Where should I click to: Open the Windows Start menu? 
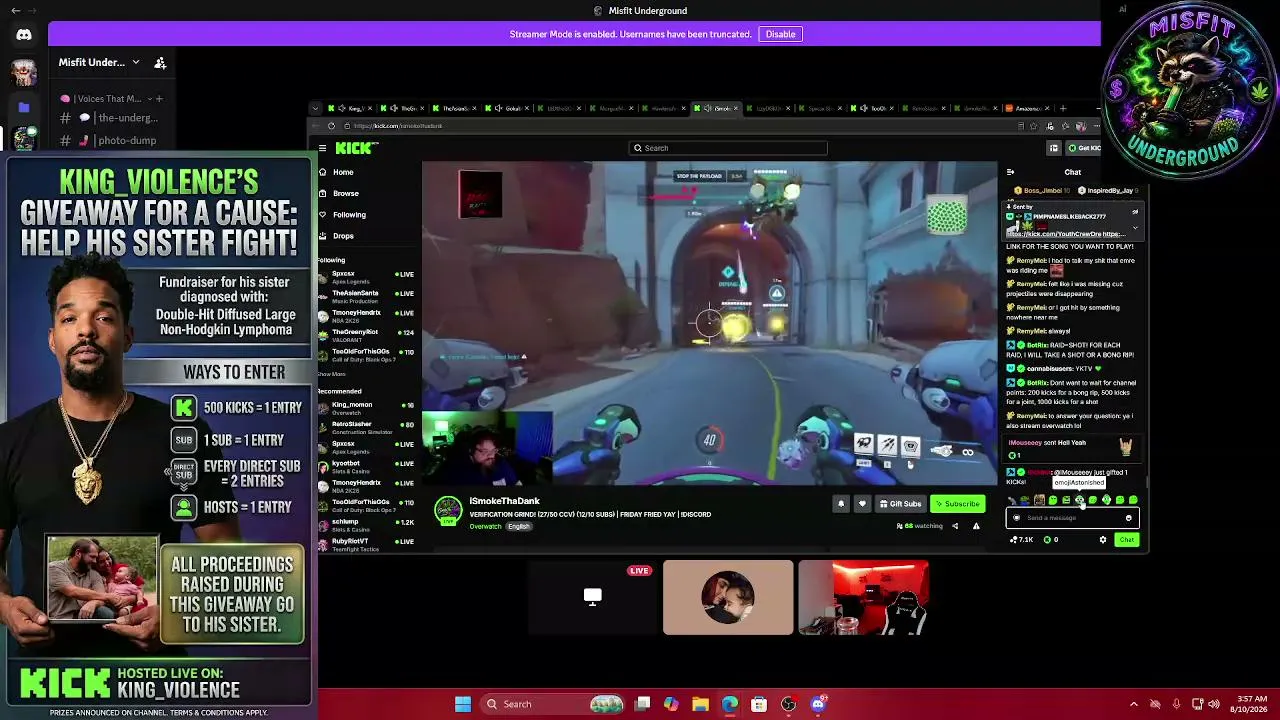click(x=463, y=704)
